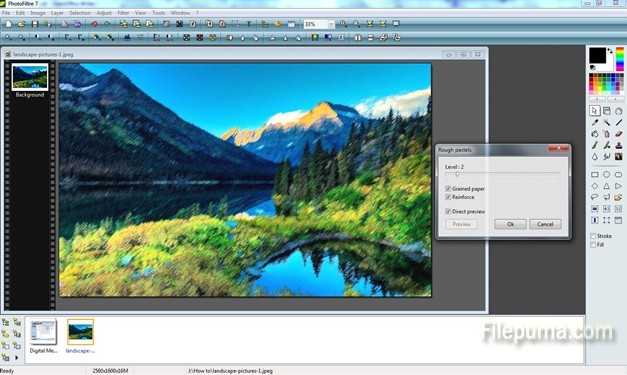This screenshot has height=375, width=627.
Task: Click Cancel in Rough pastels dialog
Action: point(545,224)
